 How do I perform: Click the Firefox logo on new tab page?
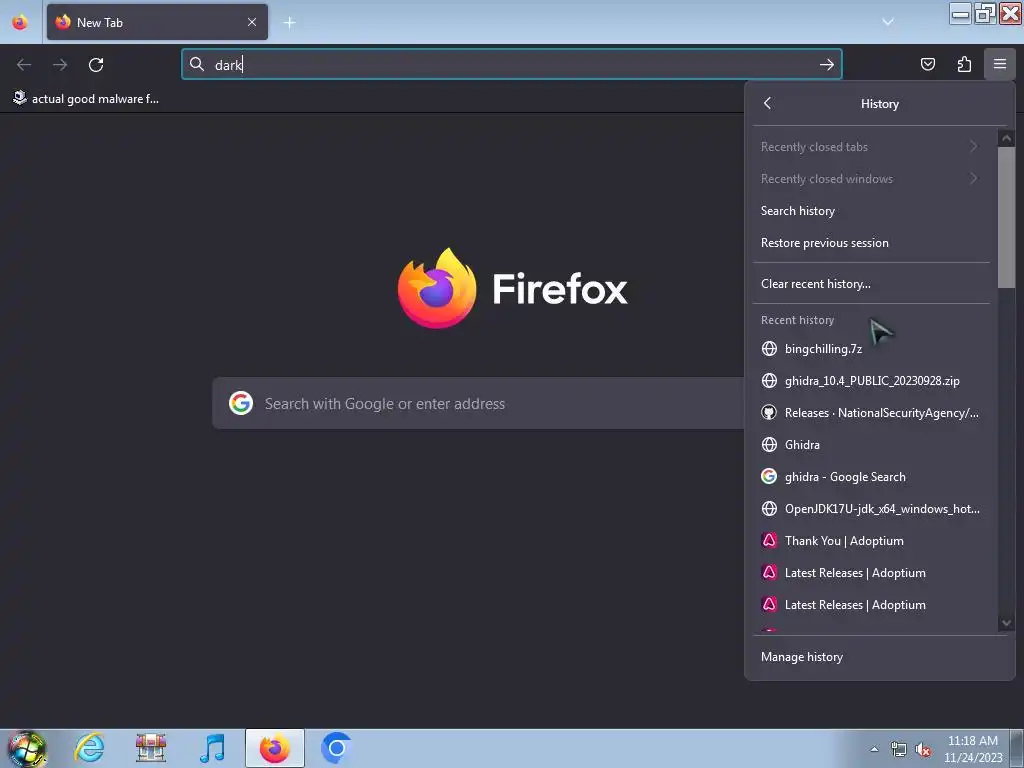[x=437, y=288]
